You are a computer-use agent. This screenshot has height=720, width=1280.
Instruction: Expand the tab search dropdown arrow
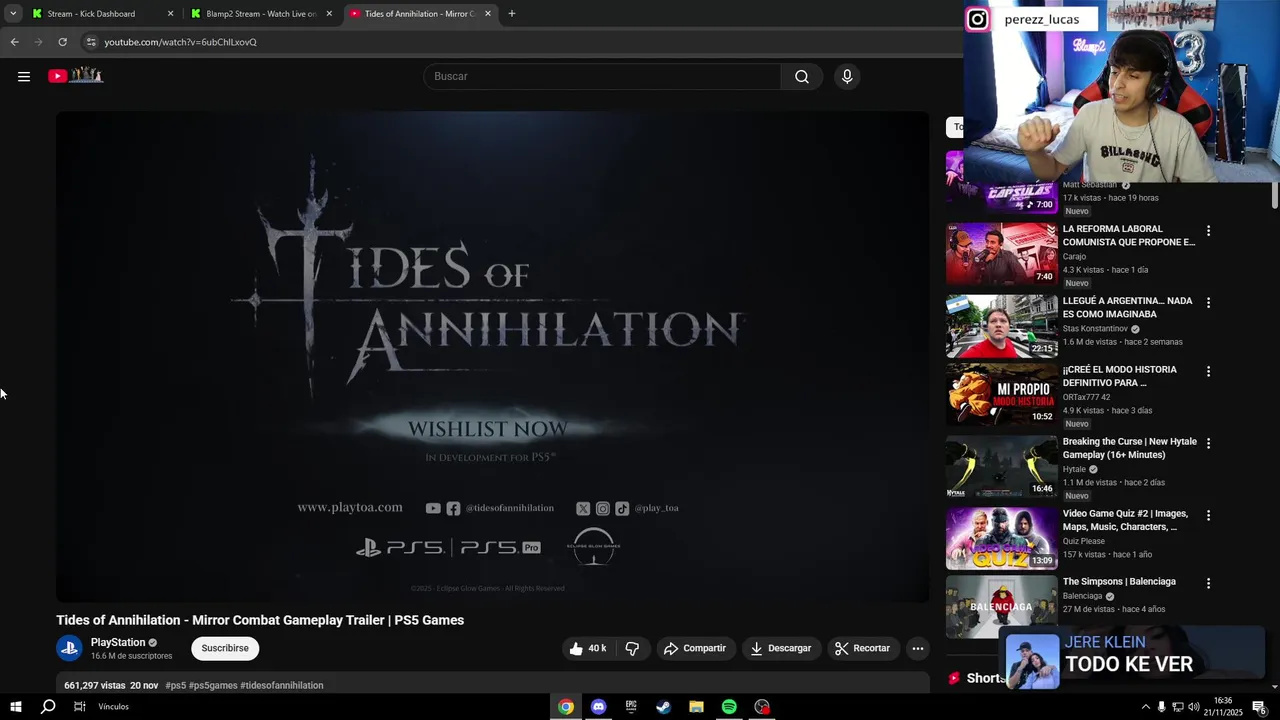pos(13,14)
